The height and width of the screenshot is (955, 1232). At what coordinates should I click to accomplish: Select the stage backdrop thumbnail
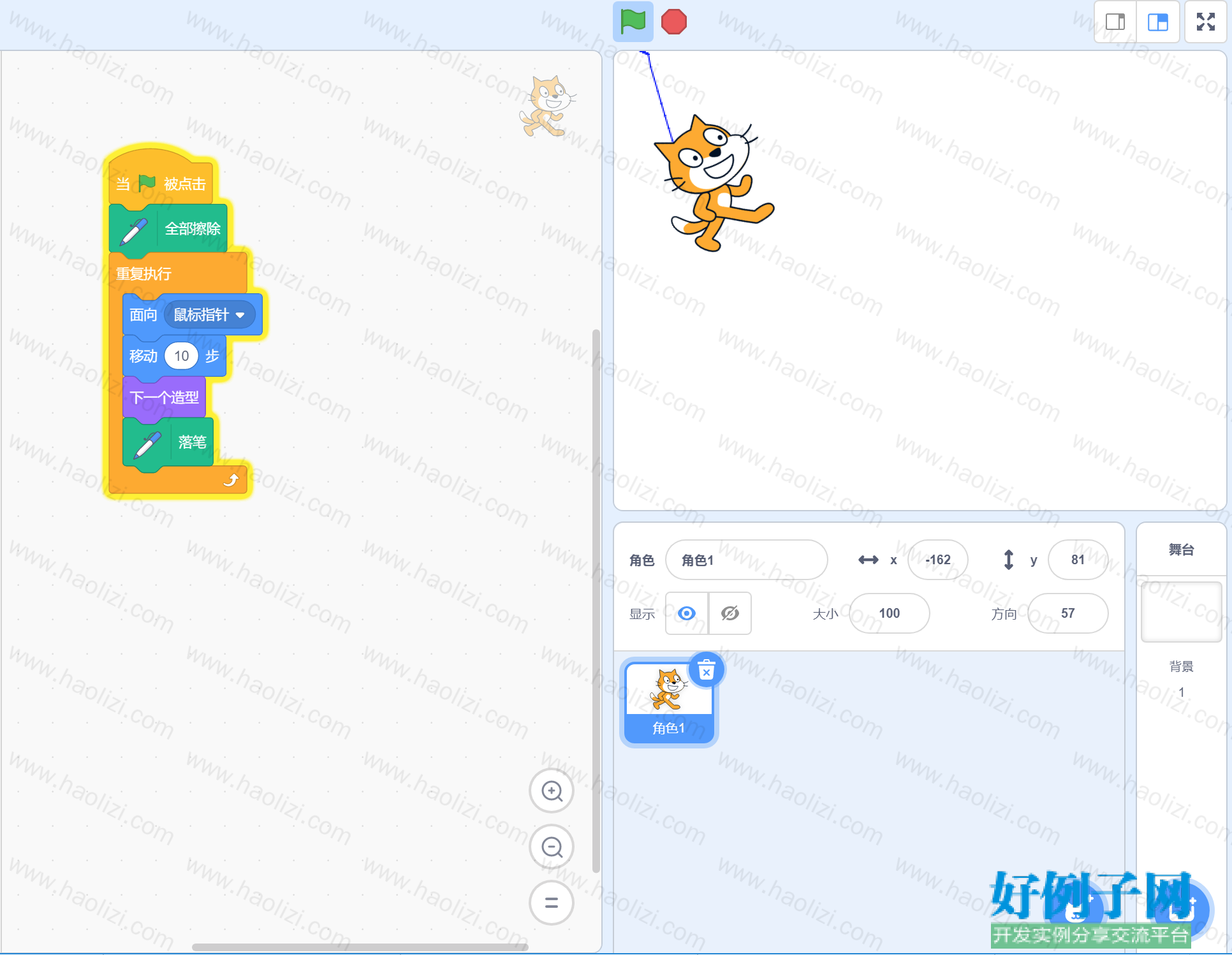[x=1181, y=612]
